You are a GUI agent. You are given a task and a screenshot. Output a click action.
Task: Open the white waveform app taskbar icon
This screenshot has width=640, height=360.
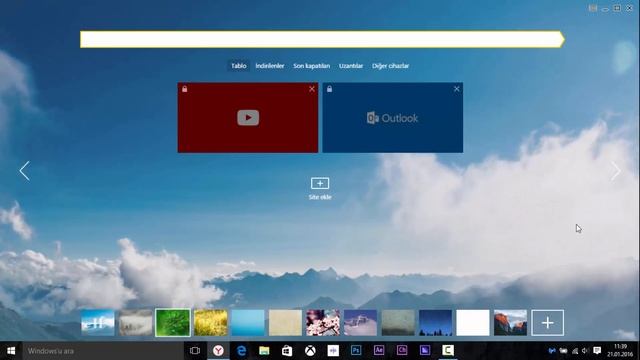333,351
